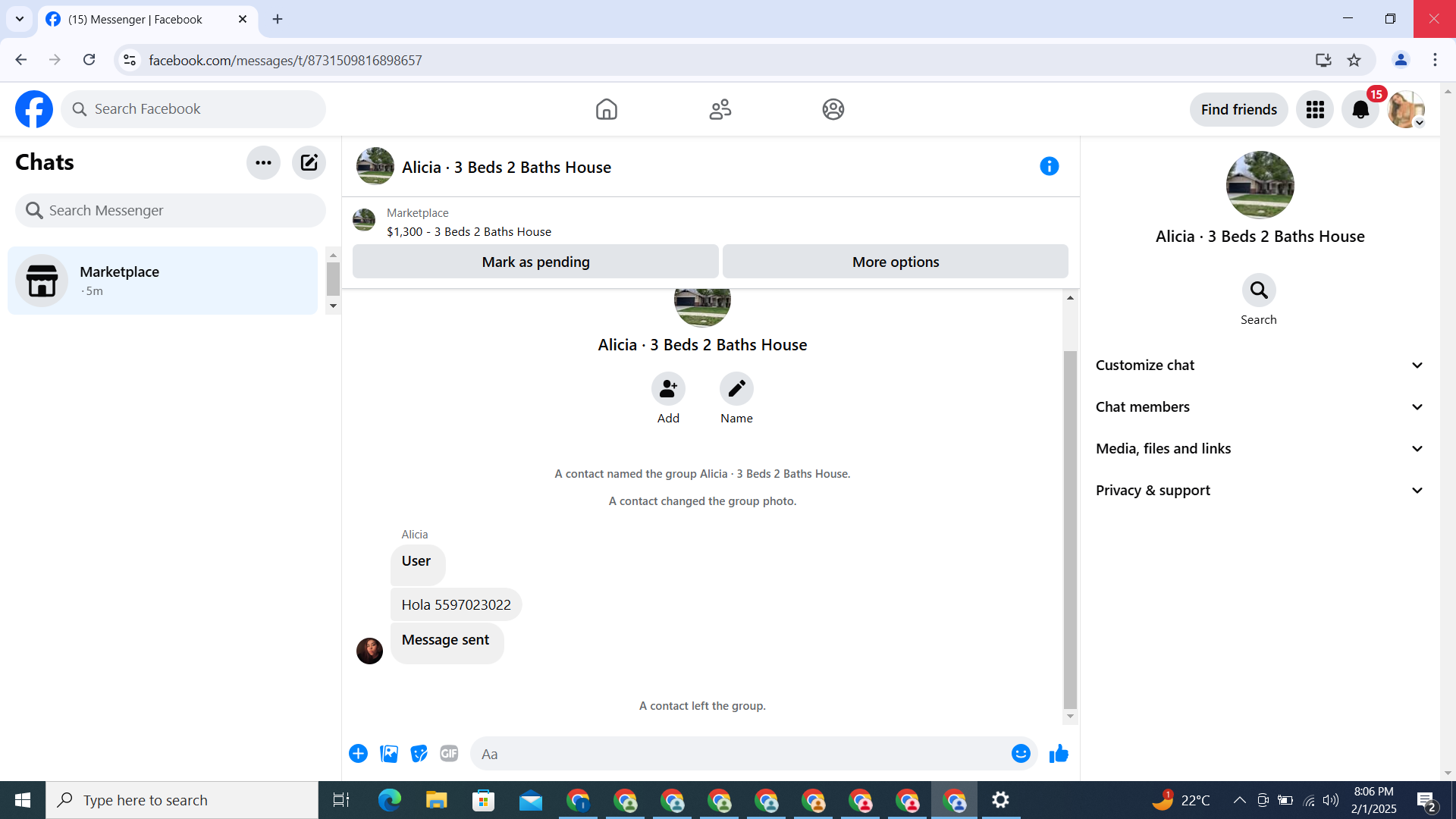Viewport: 1456px width, 819px height.
Task: Open notifications bell with 15 badge
Action: [1360, 110]
